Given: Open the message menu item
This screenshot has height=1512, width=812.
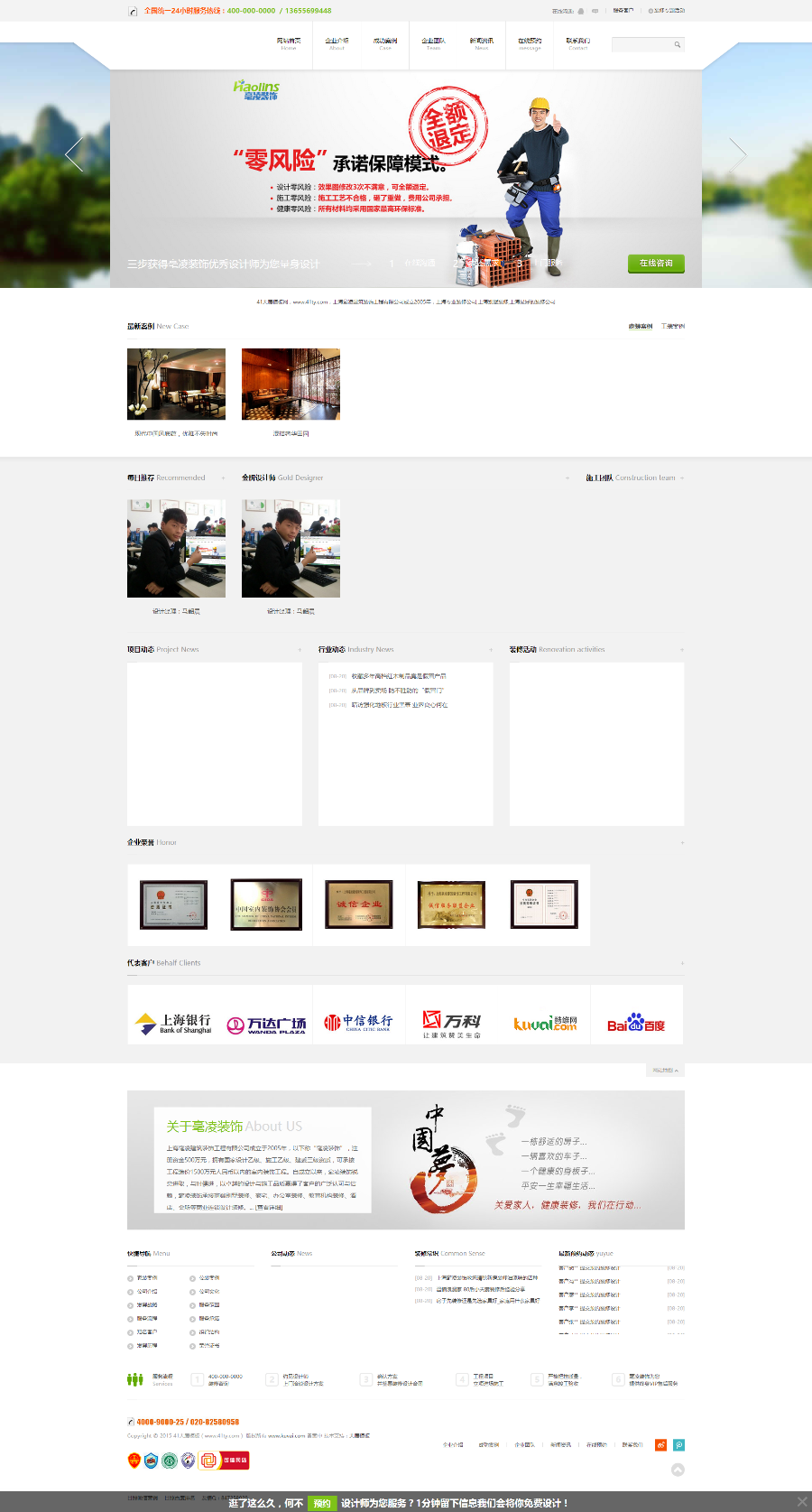Looking at the screenshot, I should point(530,43).
